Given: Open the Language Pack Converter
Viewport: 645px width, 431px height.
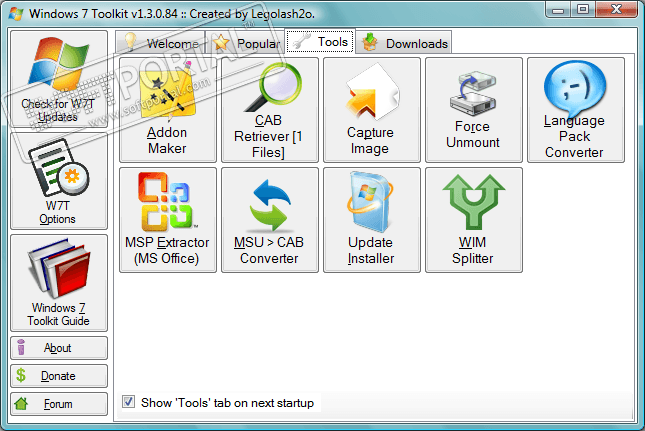Looking at the screenshot, I should 576,110.
